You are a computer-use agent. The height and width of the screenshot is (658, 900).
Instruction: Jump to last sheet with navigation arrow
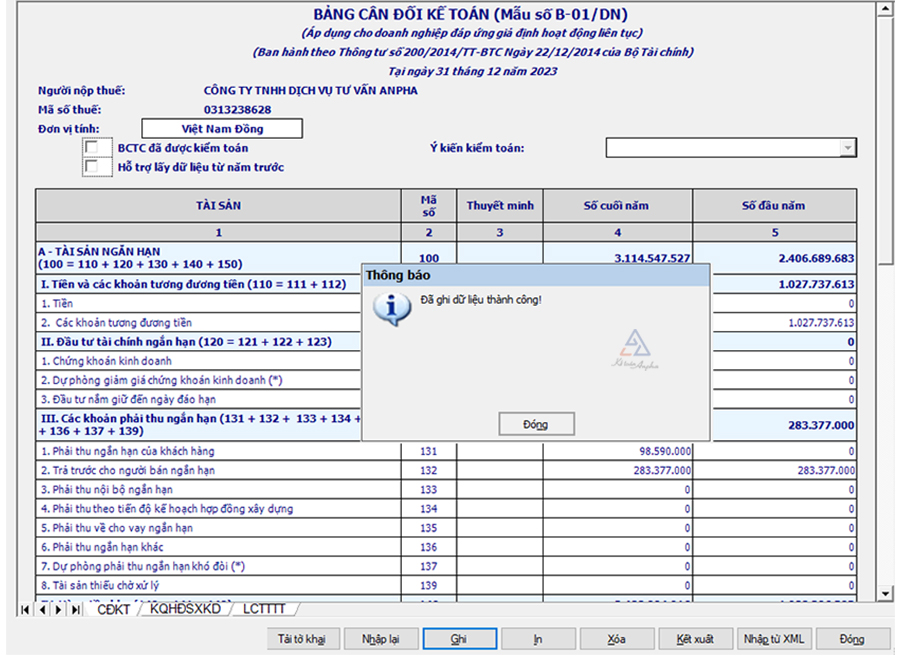[76, 609]
